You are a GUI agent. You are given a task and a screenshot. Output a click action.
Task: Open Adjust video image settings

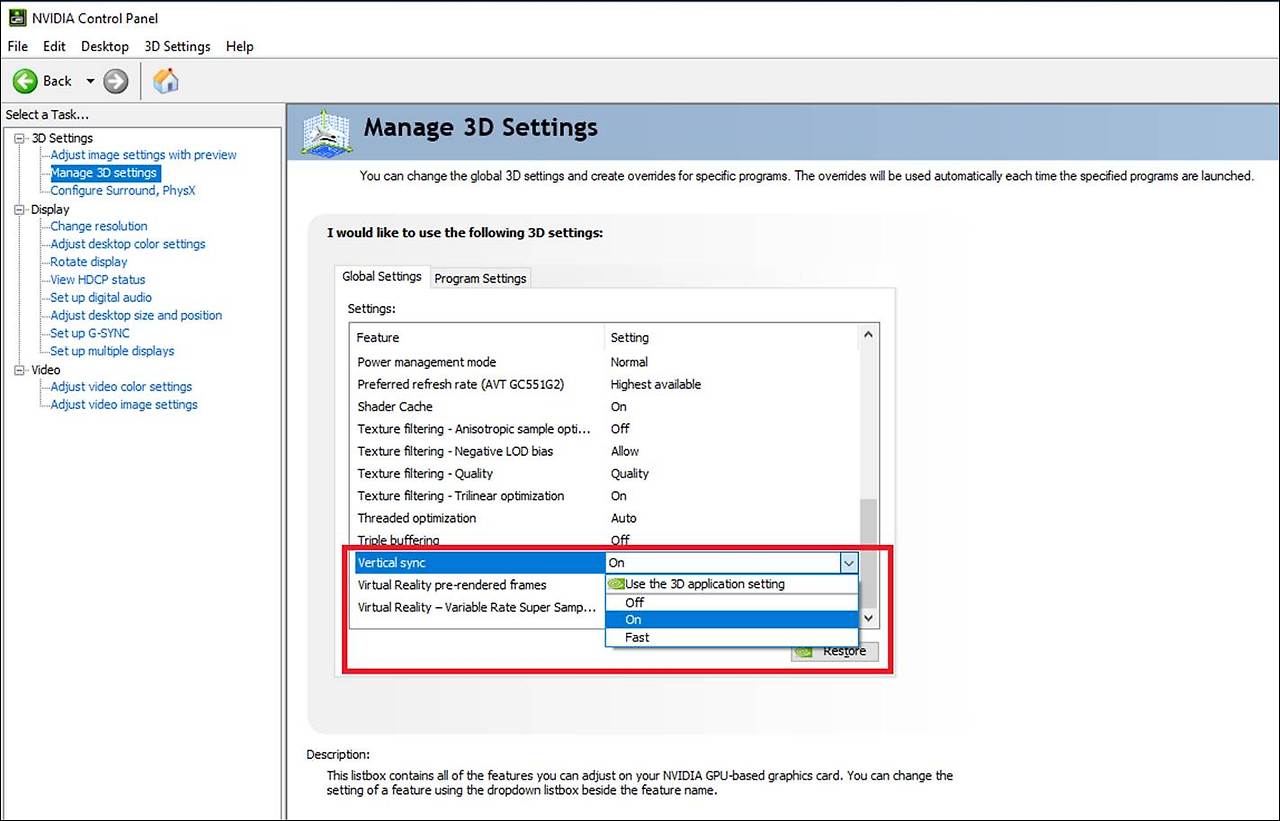point(124,405)
